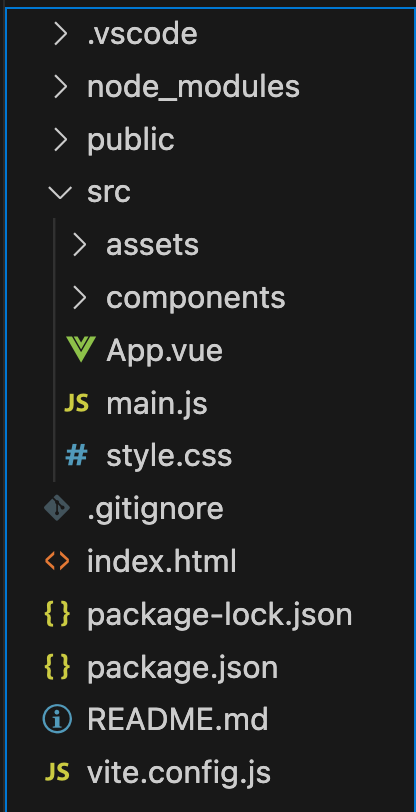
Task: Open the main.js file
Action: pyautogui.click(x=157, y=403)
